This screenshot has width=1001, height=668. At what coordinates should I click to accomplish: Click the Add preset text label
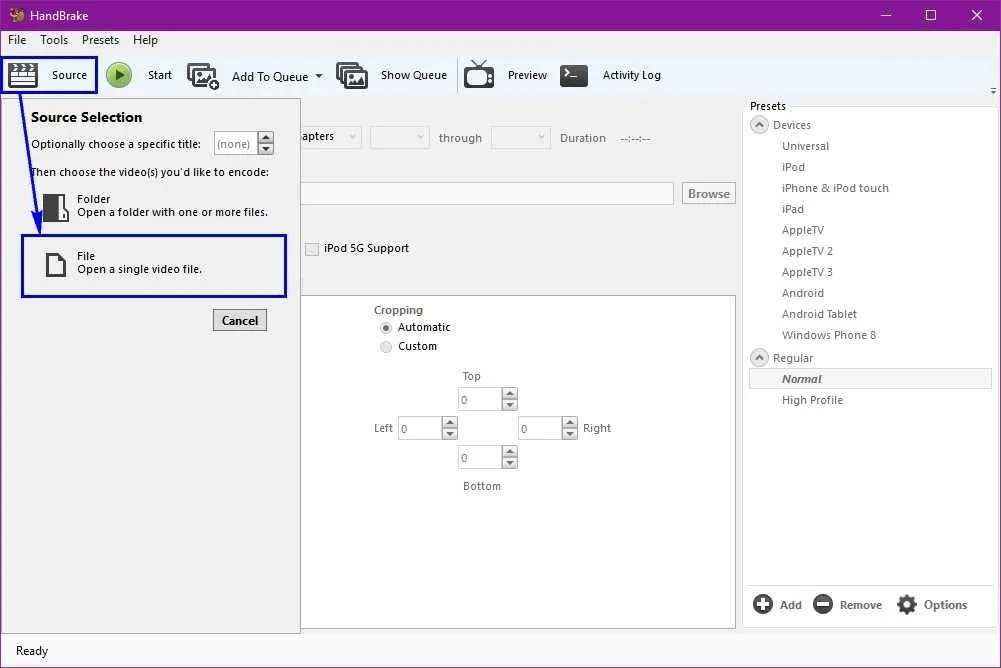(x=790, y=605)
